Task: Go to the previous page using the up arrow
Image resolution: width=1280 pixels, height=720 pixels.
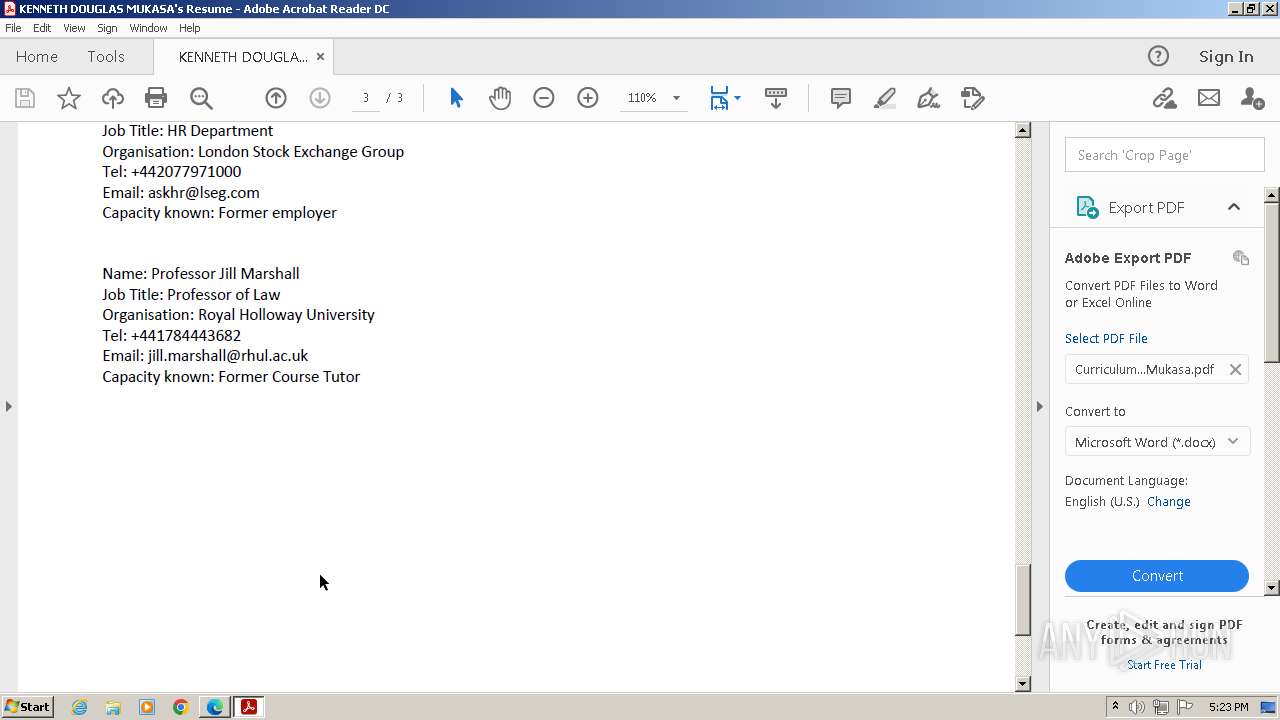Action: pyautogui.click(x=276, y=98)
